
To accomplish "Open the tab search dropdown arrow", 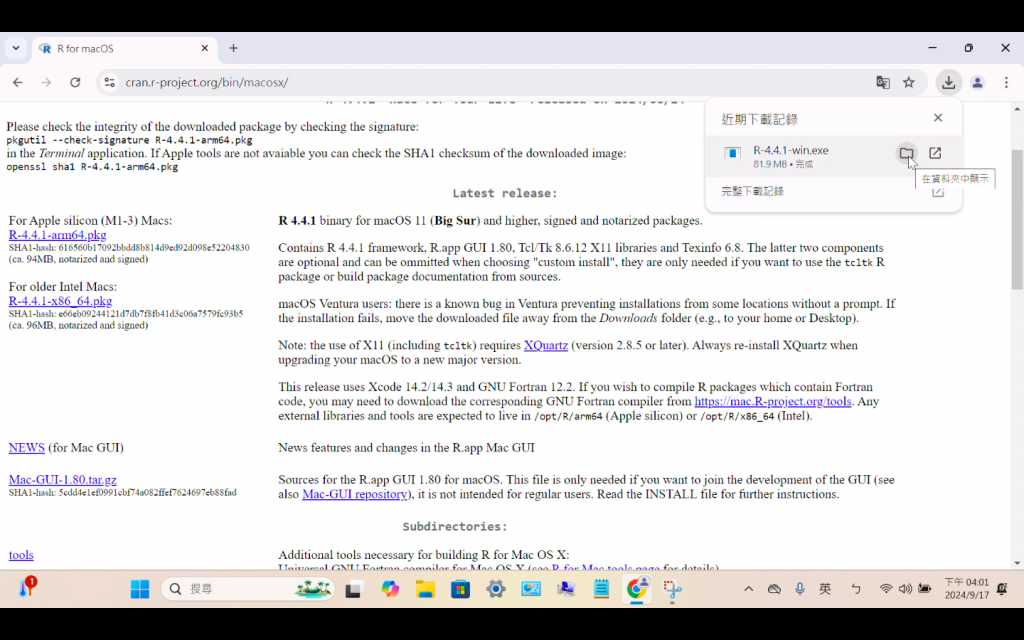I will click(16, 48).
